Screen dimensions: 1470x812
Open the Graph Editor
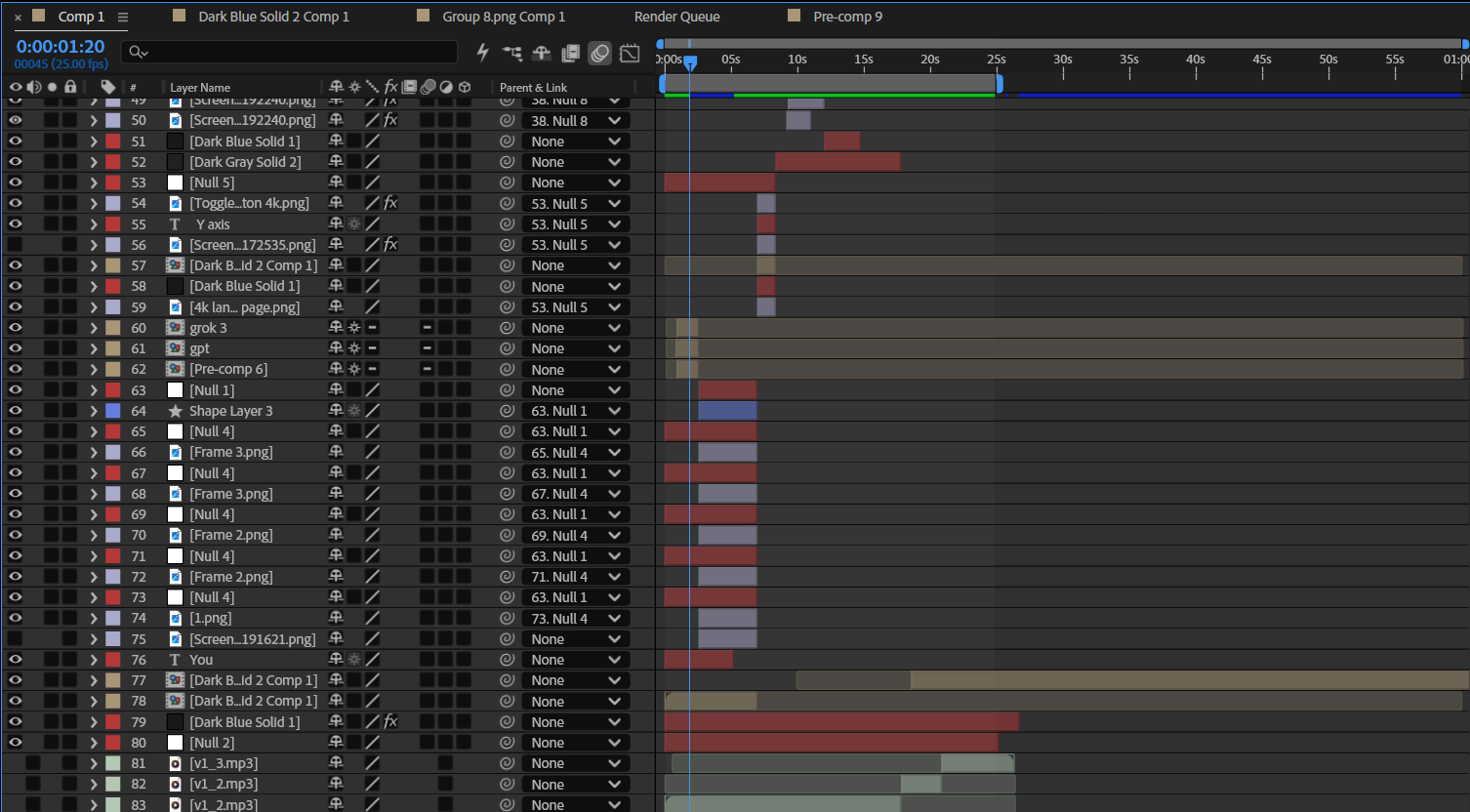point(631,53)
